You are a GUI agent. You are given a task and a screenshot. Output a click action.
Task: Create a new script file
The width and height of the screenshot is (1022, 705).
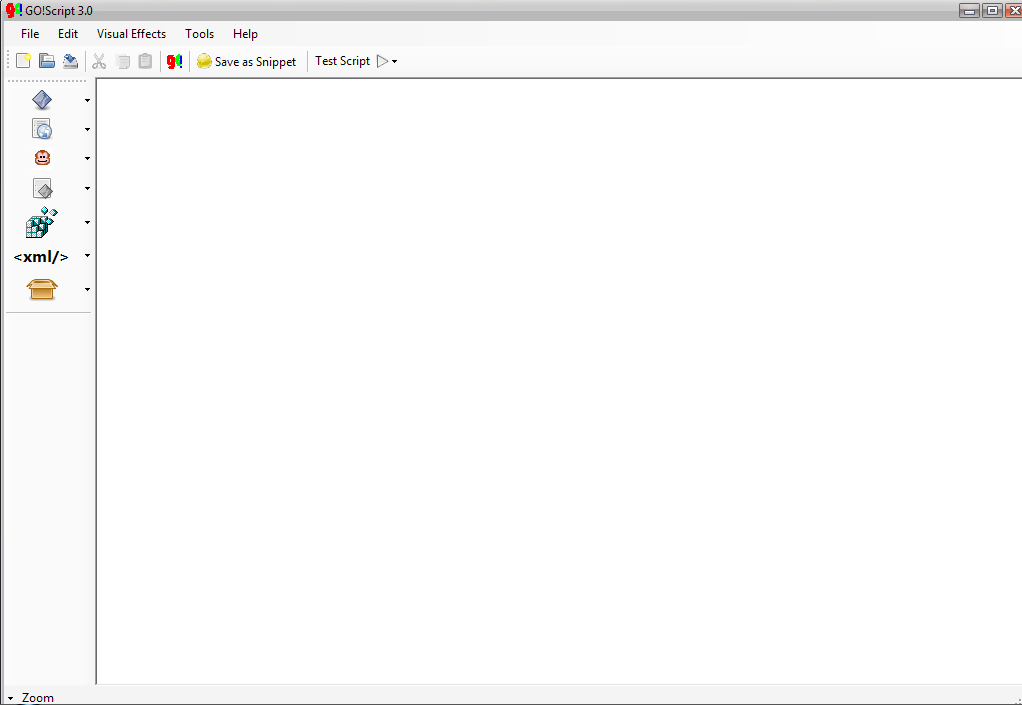point(23,61)
